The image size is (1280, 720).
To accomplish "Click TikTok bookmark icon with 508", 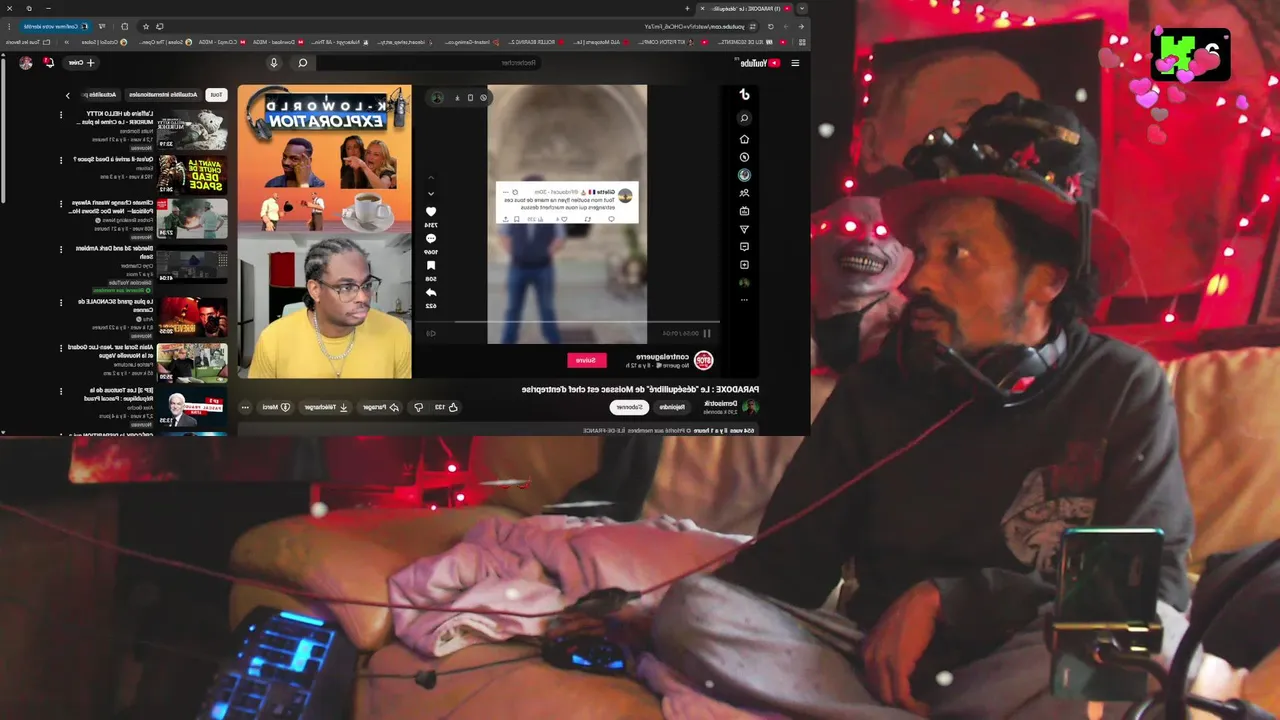I will tap(431, 266).
